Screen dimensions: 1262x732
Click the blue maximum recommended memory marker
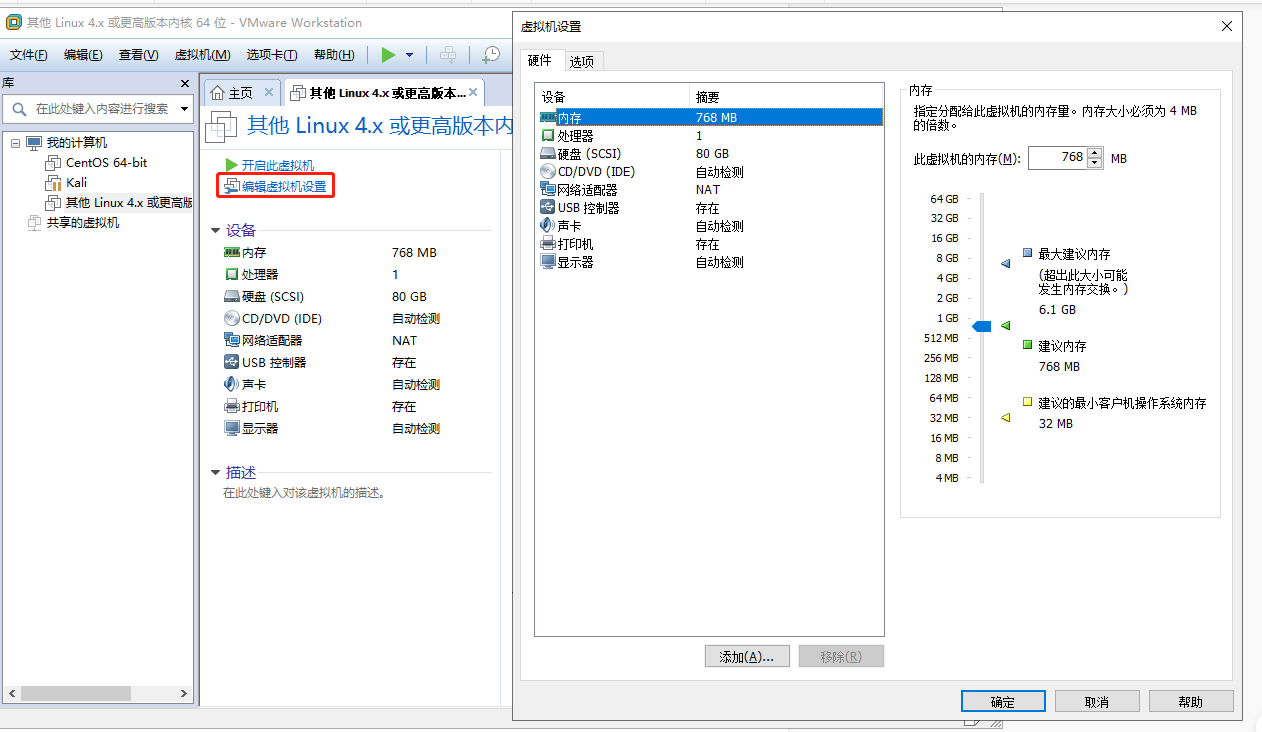[x=1006, y=264]
